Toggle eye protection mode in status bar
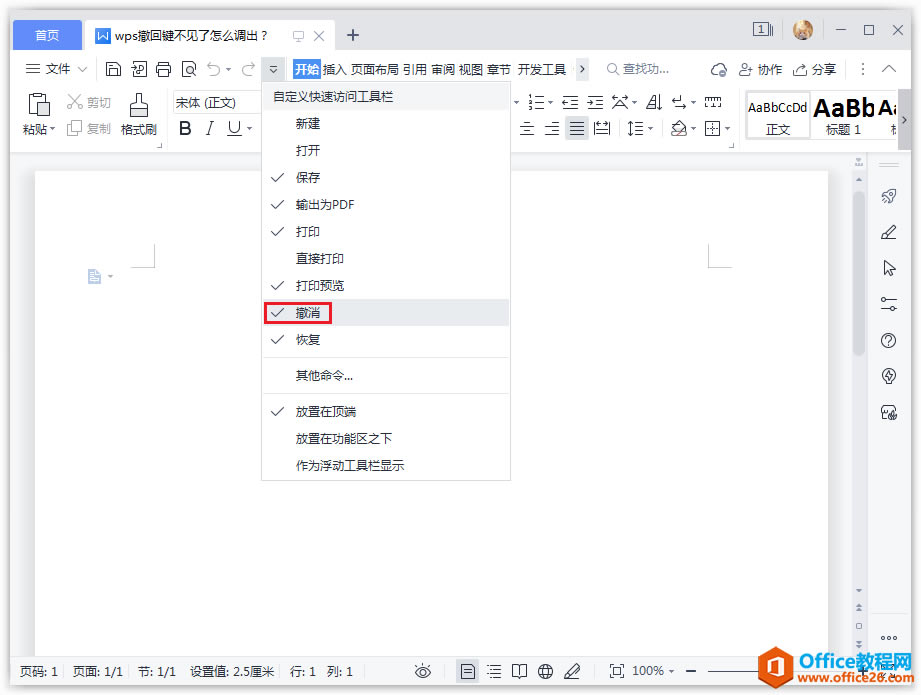 [x=422, y=671]
